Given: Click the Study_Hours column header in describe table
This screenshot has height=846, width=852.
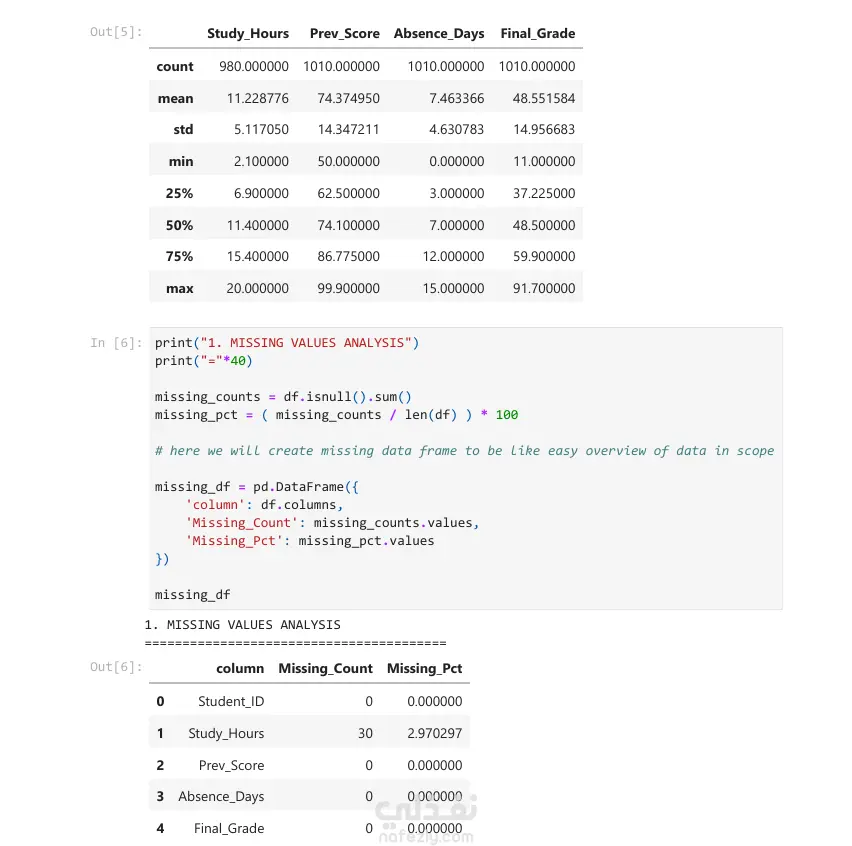Looking at the screenshot, I should 248,34.
